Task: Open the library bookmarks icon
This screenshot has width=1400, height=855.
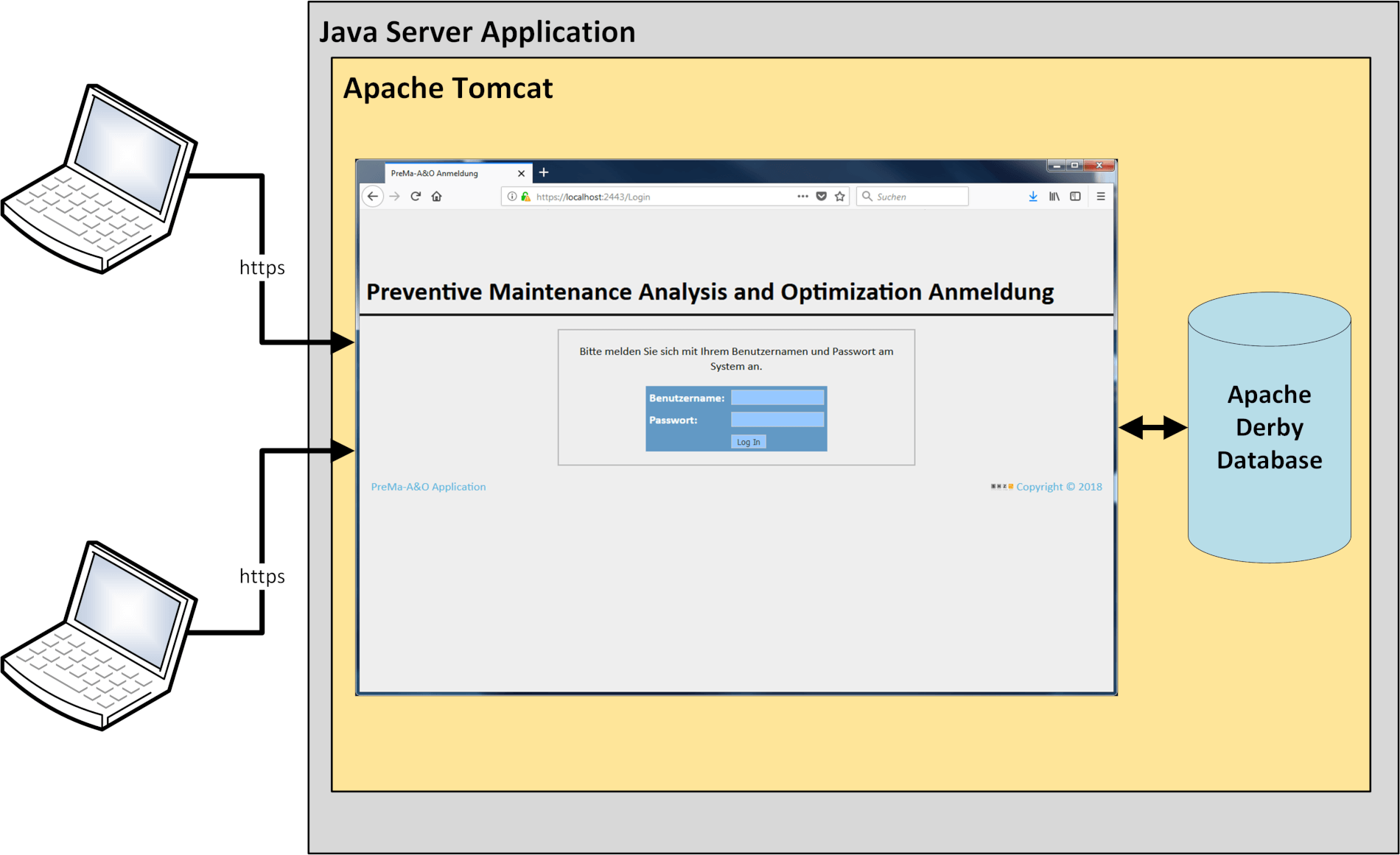Action: 1054,197
